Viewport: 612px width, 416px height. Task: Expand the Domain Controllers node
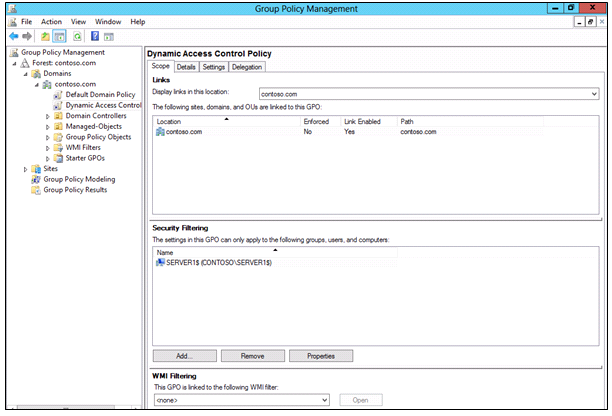click(48, 116)
